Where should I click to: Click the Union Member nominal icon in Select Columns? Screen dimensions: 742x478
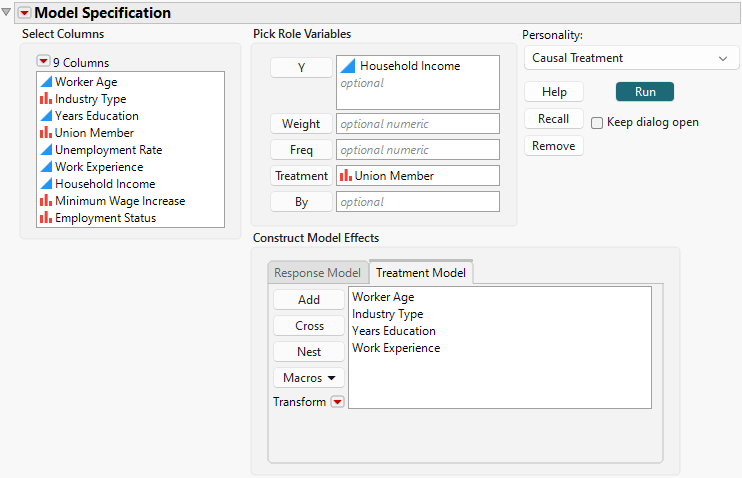tap(46, 133)
